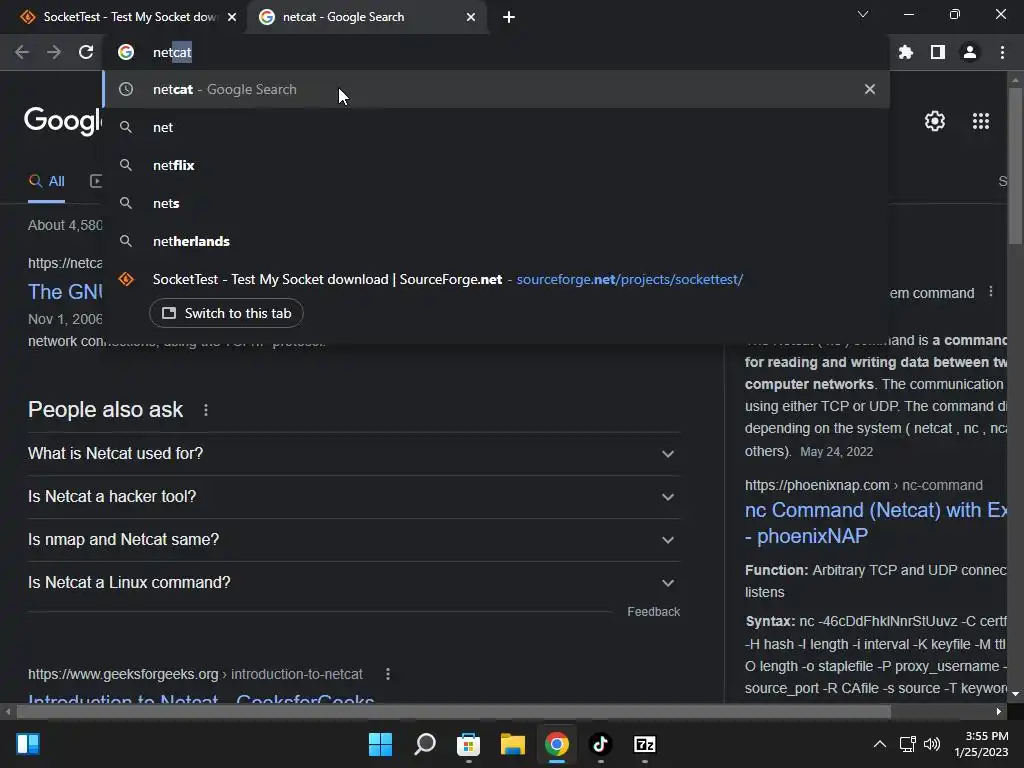Open the Windows Start menu

click(x=380, y=744)
